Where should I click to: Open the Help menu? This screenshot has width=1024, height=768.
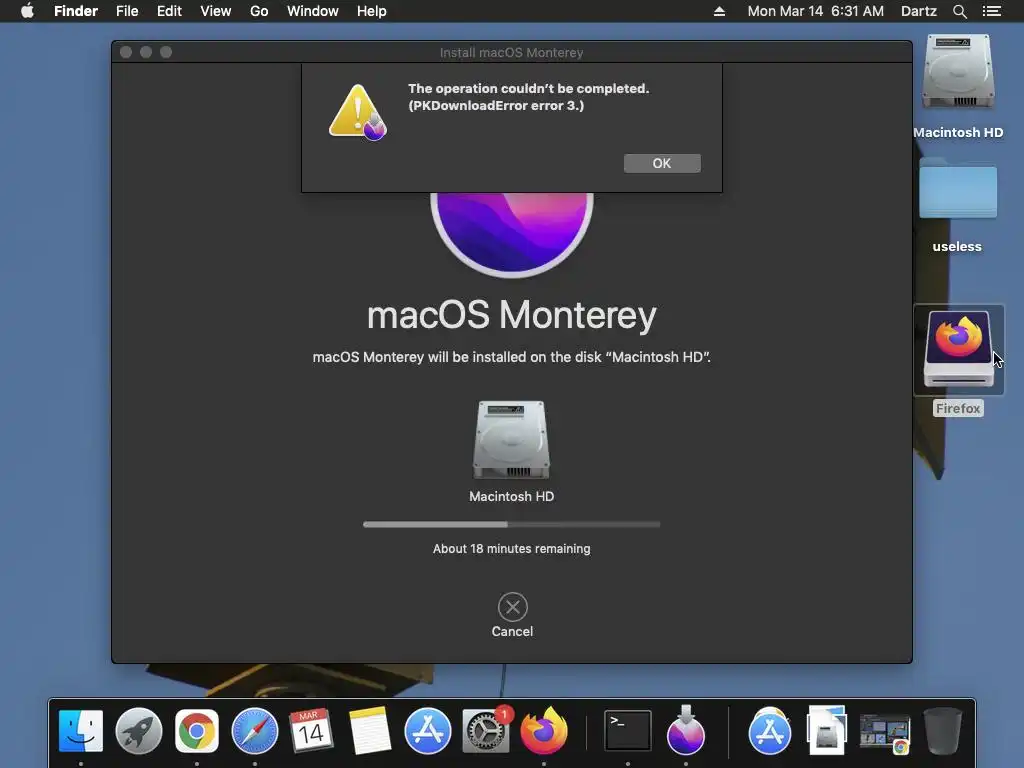pyautogui.click(x=372, y=11)
